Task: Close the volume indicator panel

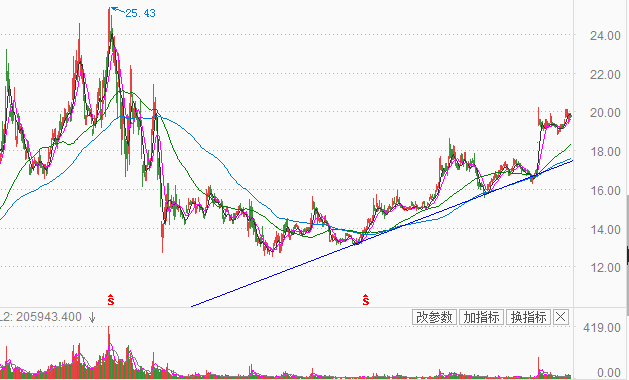Action: click(x=560, y=317)
